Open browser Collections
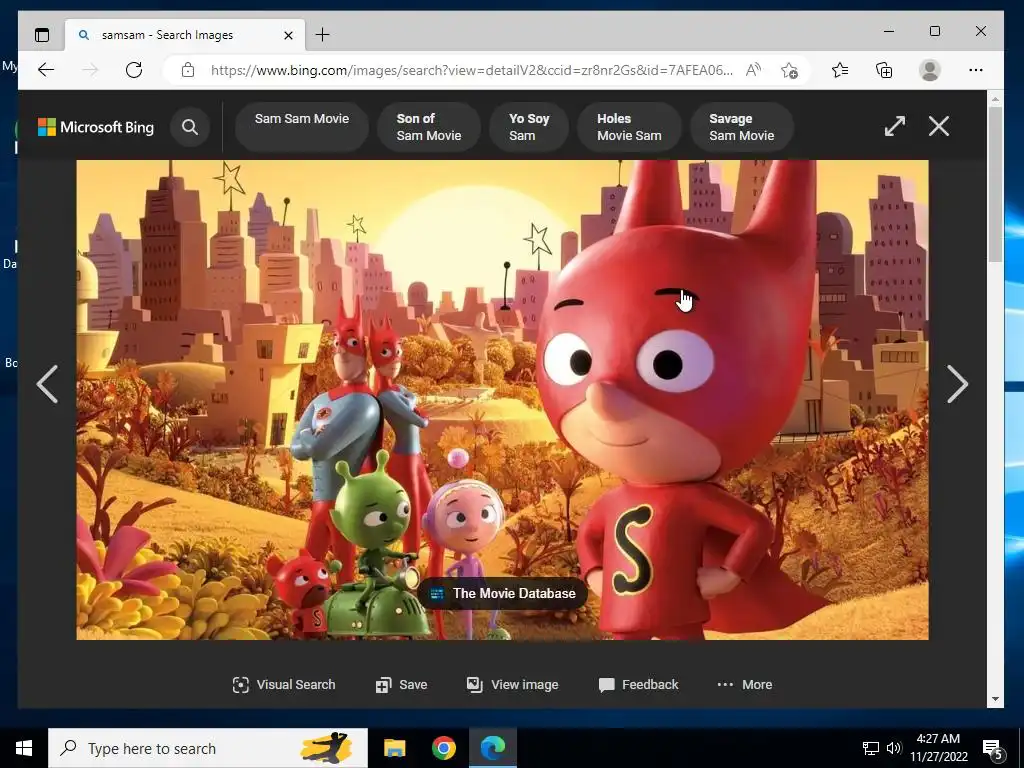Viewport: 1024px width, 768px height. click(884, 70)
